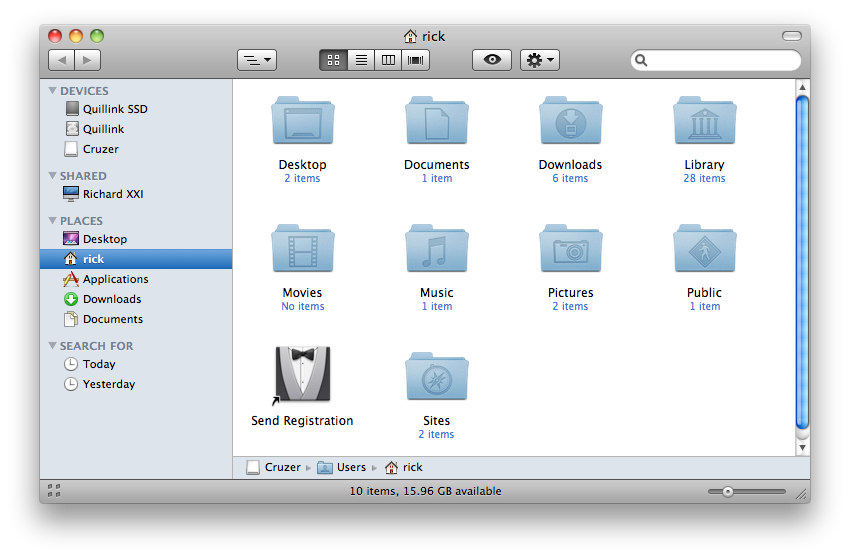Click "10 items, 15.96 GB available" status text
Viewport: 850px width, 558px height.
coord(426,491)
